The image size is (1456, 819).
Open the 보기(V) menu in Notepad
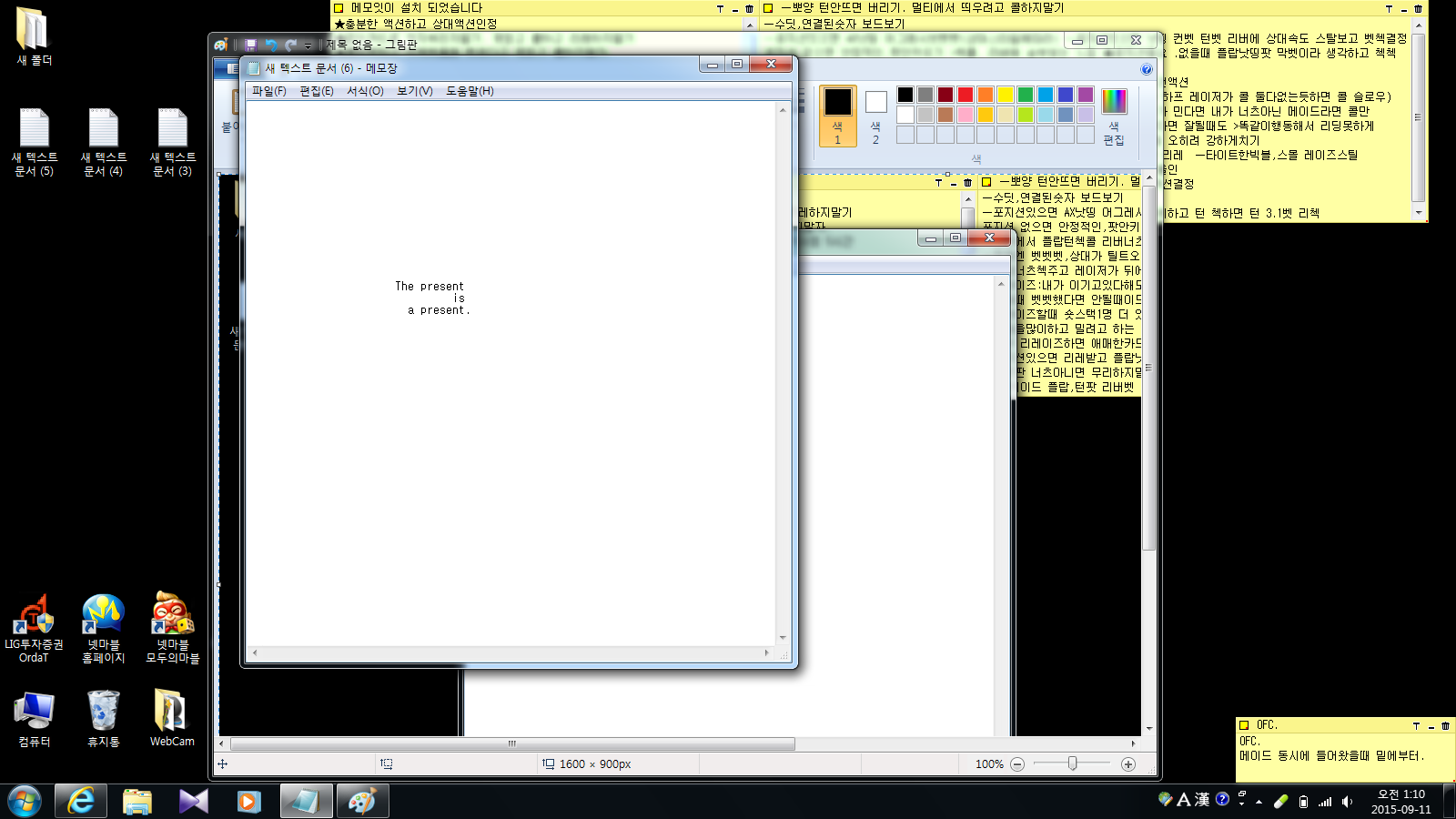[415, 91]
